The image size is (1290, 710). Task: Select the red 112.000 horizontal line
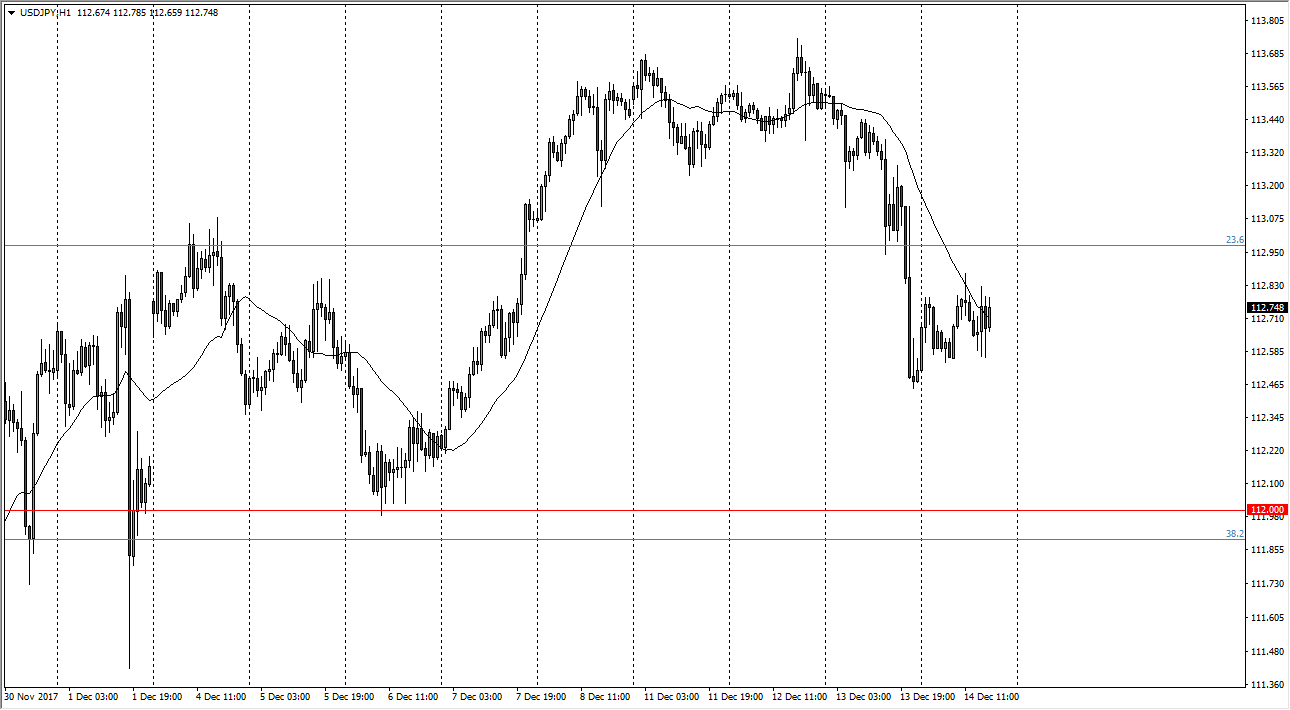click(600, 510)
